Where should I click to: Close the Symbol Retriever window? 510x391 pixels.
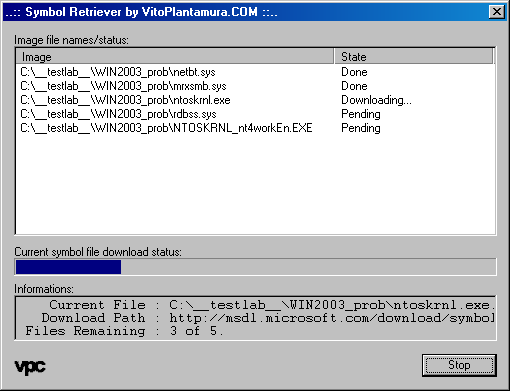pyautogui.click(x=497, y=12)
